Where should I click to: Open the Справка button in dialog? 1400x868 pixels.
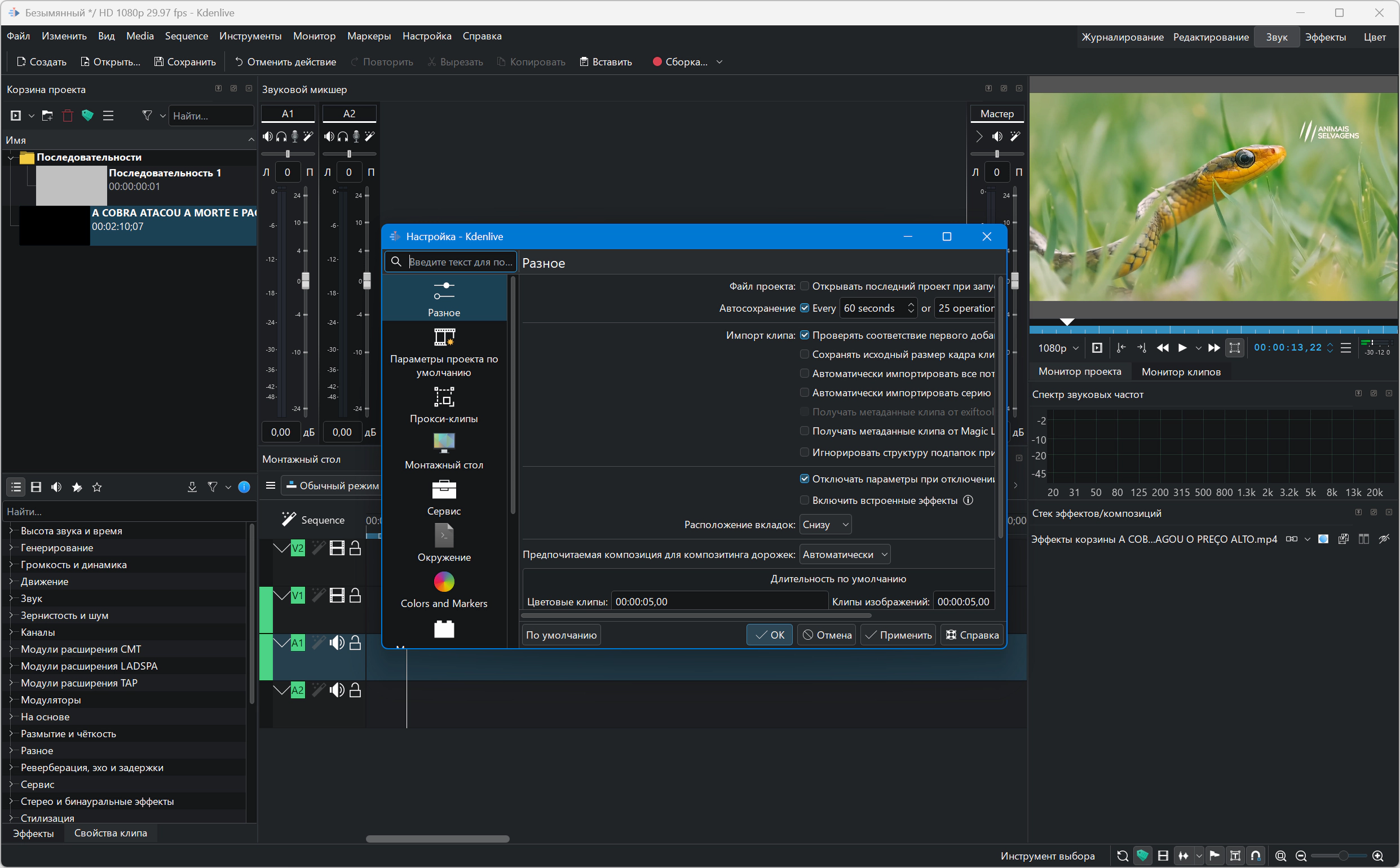click(x=971, y=635)
